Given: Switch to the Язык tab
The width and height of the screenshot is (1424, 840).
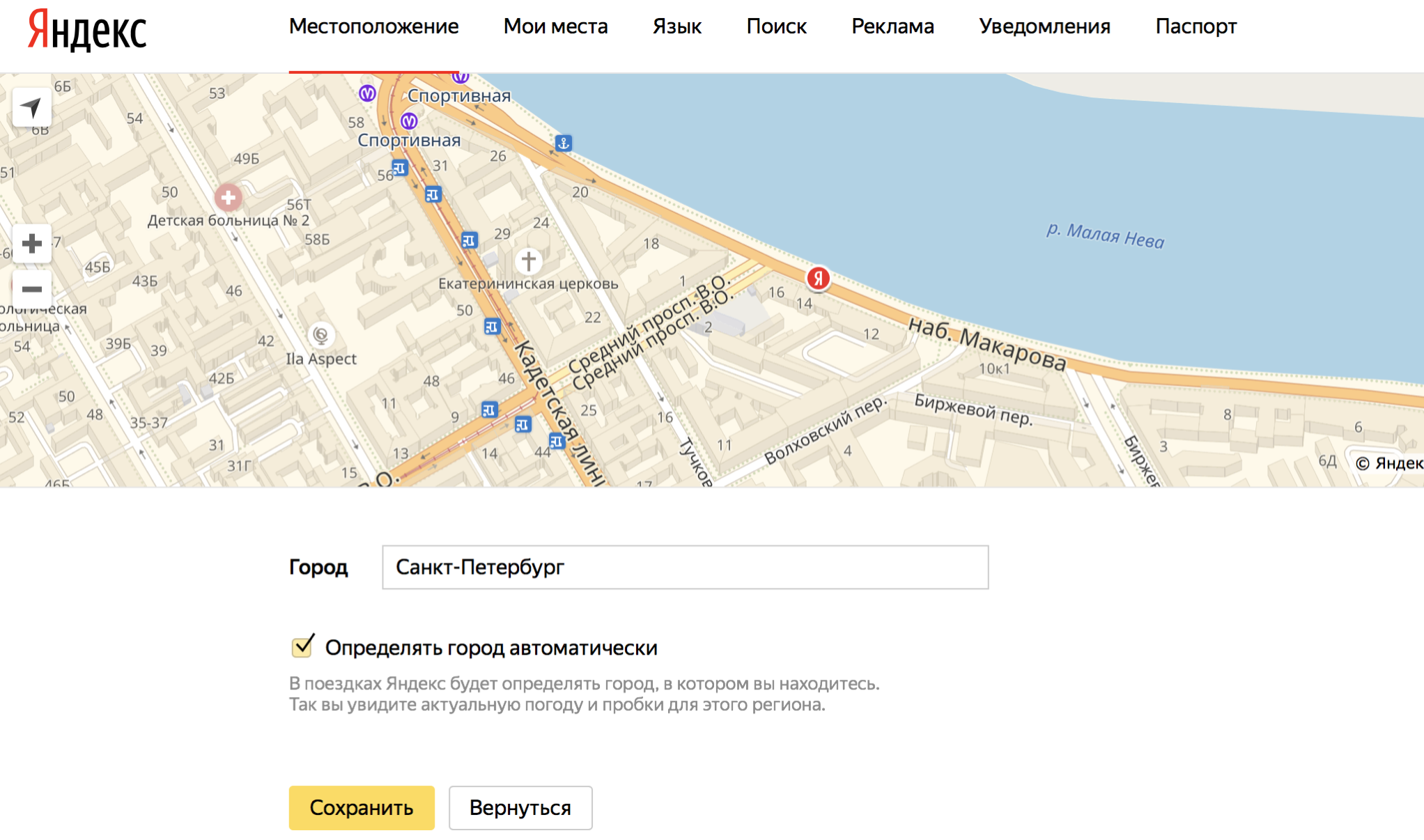Looking at the screenshot, I should [x=676, y=26].
